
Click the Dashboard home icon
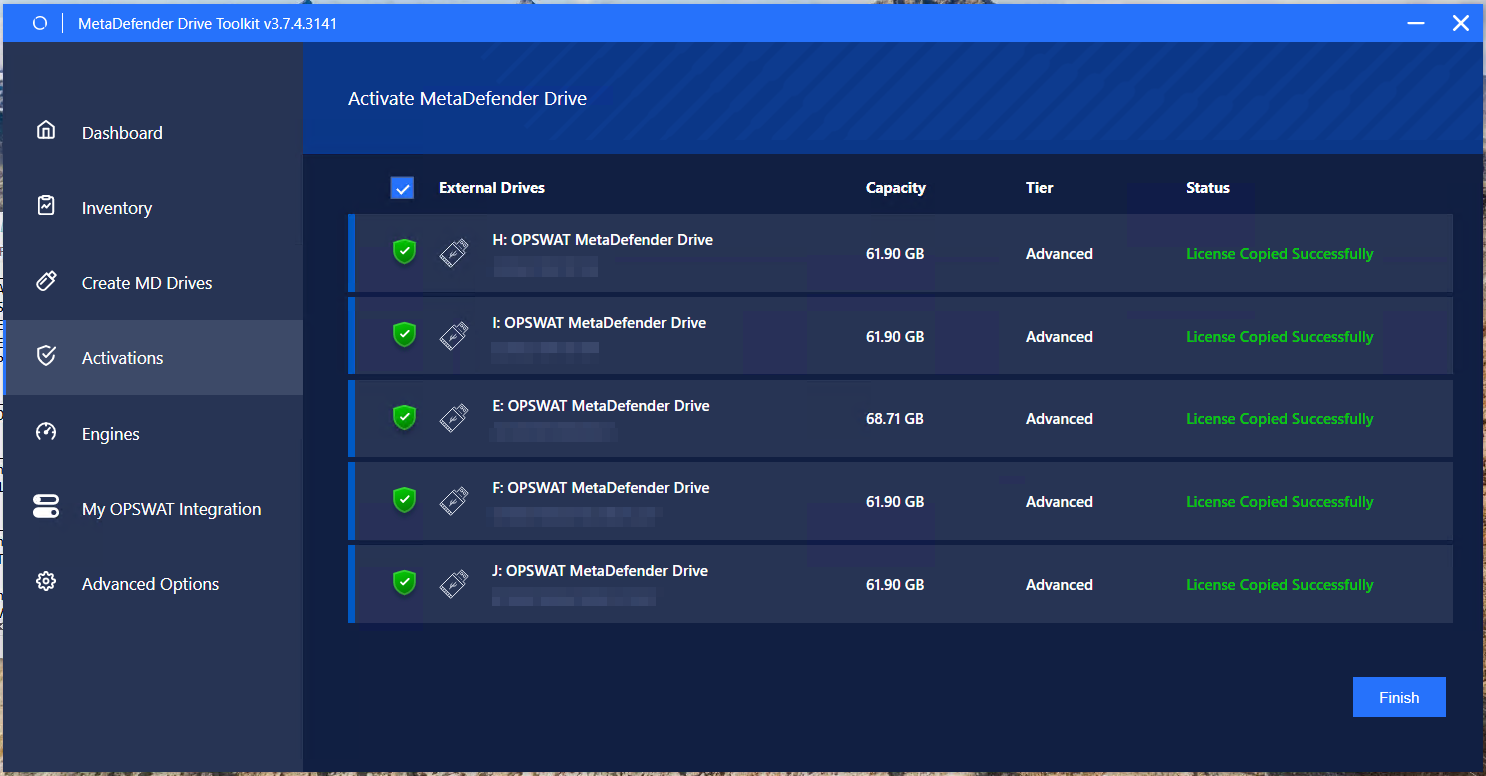pos(46,130)
